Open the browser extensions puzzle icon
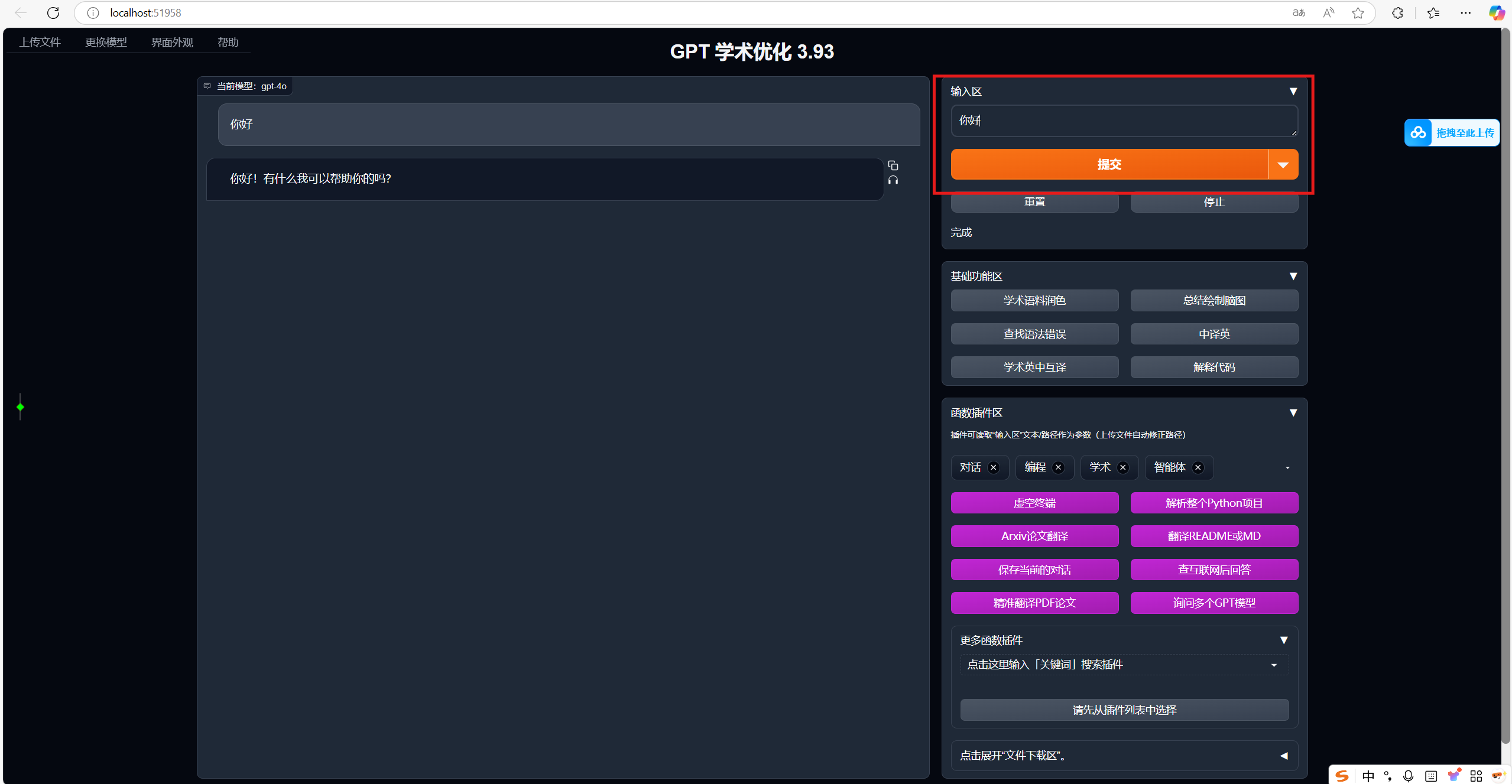1512x784 pixels. [1397, 12]
